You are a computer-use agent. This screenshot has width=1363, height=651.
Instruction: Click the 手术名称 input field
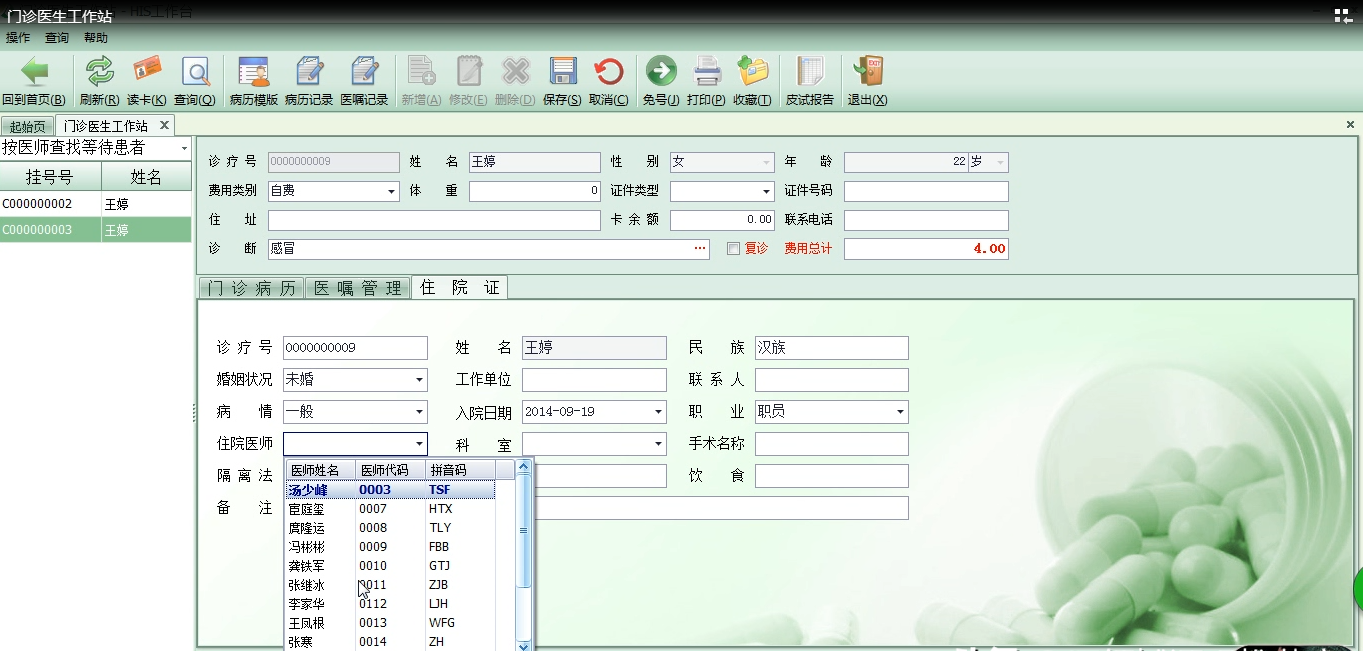click(832, 444)
